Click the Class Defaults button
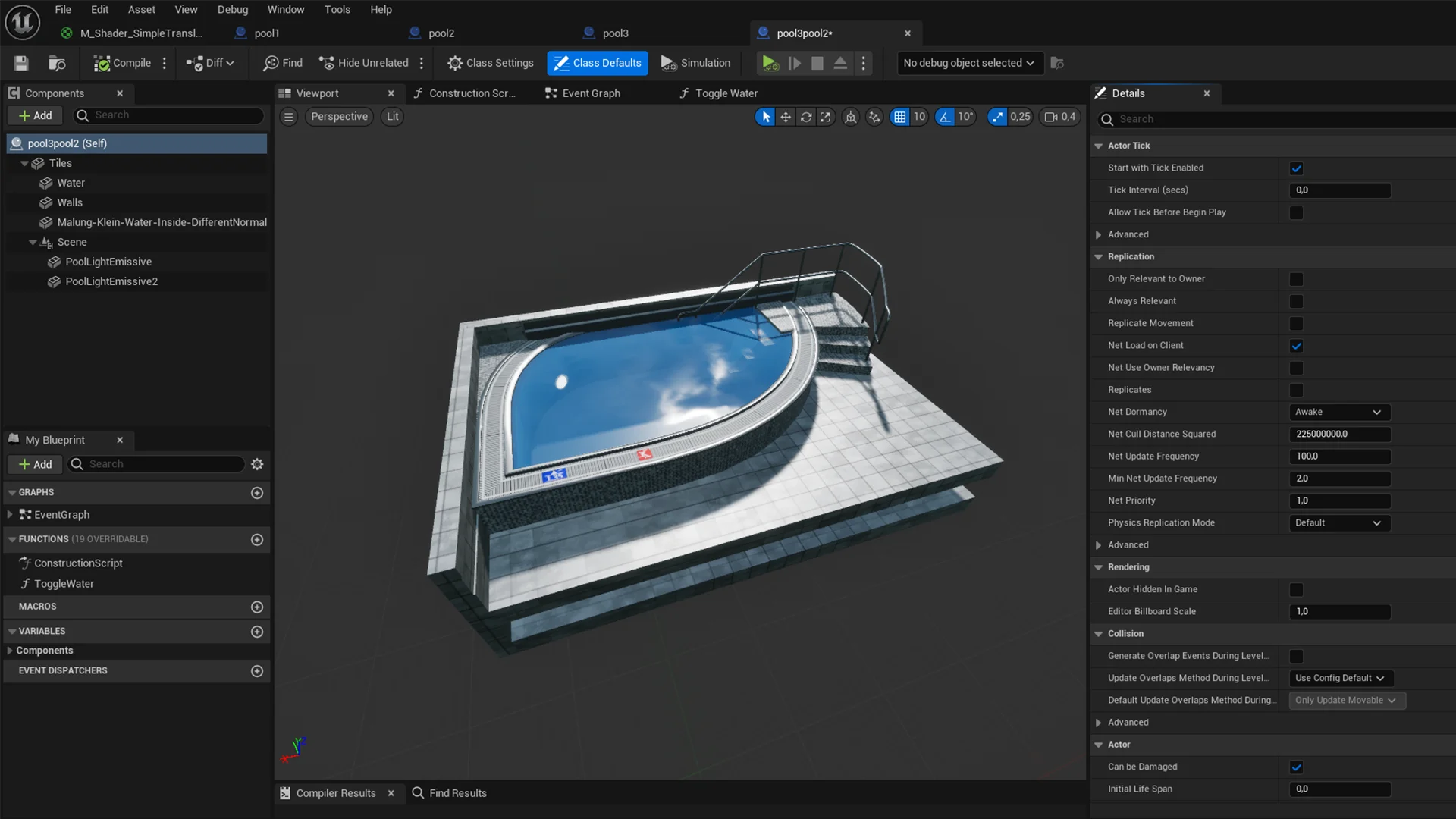Viewport: 1456px width, 819px height. coord(598,63)
